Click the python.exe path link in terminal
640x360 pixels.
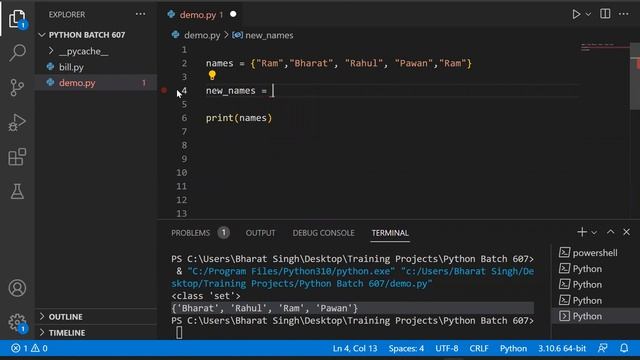click(291, 271)
